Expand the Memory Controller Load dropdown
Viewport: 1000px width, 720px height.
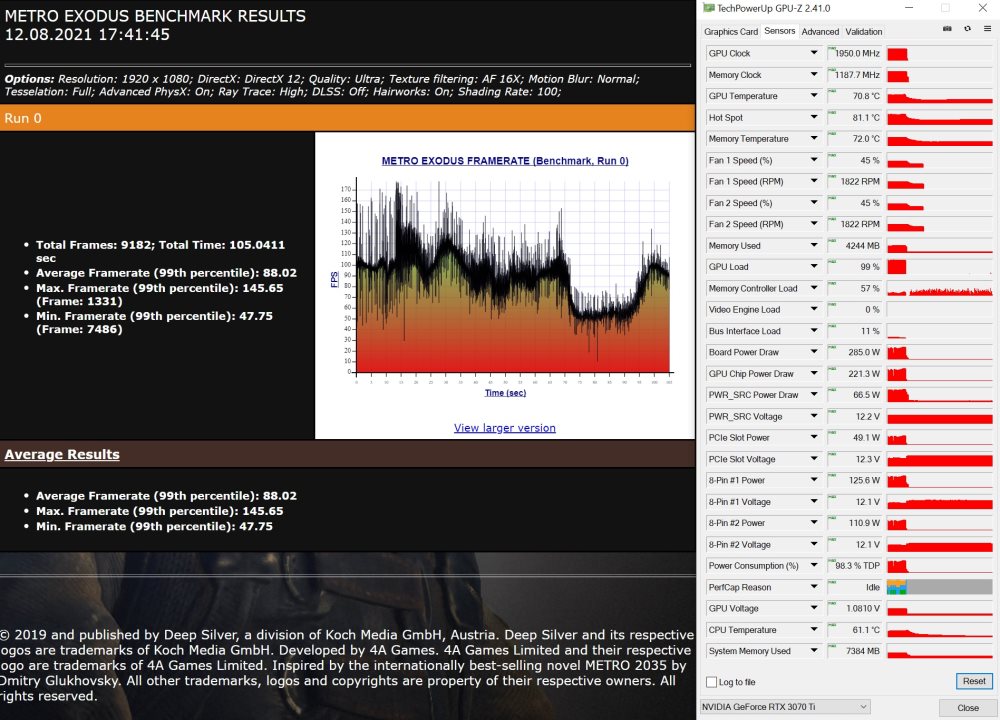(x=814, y=288)
